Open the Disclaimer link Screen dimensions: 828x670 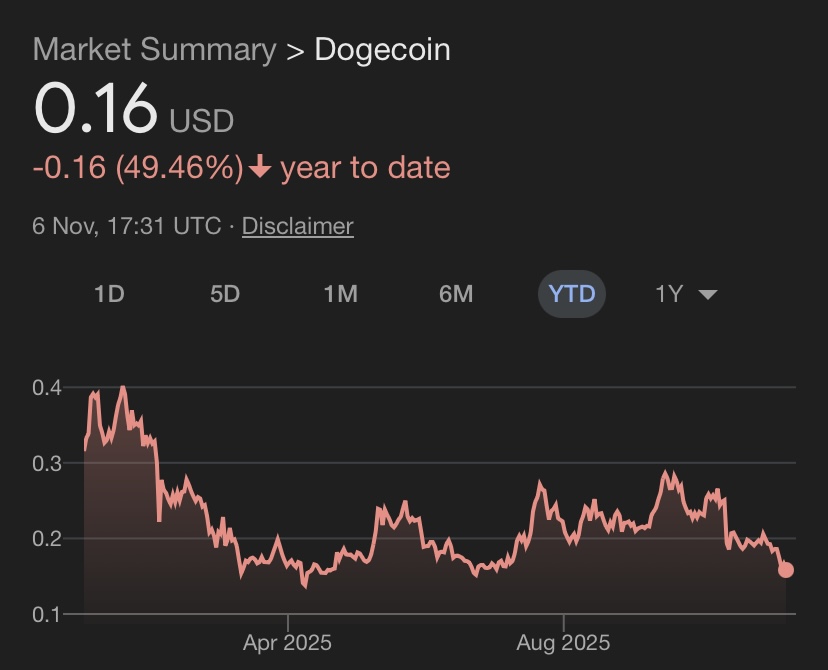click(297, 226)
